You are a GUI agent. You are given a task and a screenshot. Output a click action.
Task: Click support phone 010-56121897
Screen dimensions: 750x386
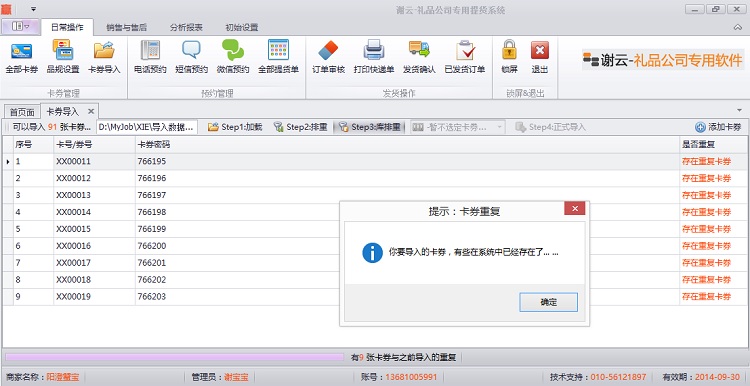point(618,377)
